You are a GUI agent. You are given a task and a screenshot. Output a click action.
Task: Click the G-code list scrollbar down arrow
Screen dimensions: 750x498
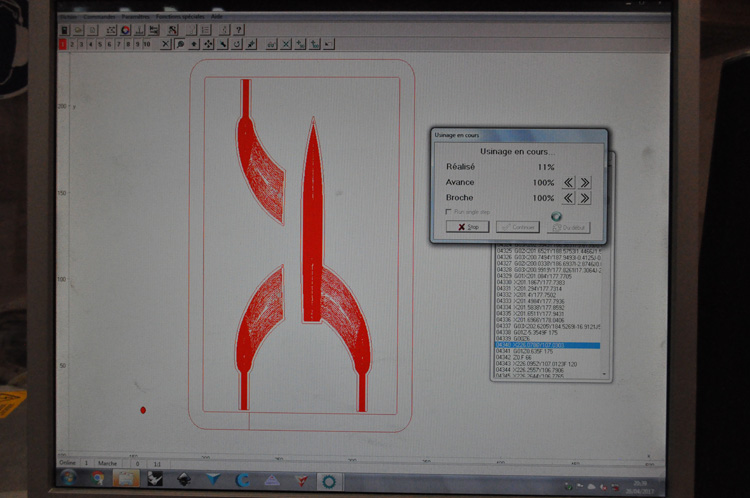[x=604, y=374]
